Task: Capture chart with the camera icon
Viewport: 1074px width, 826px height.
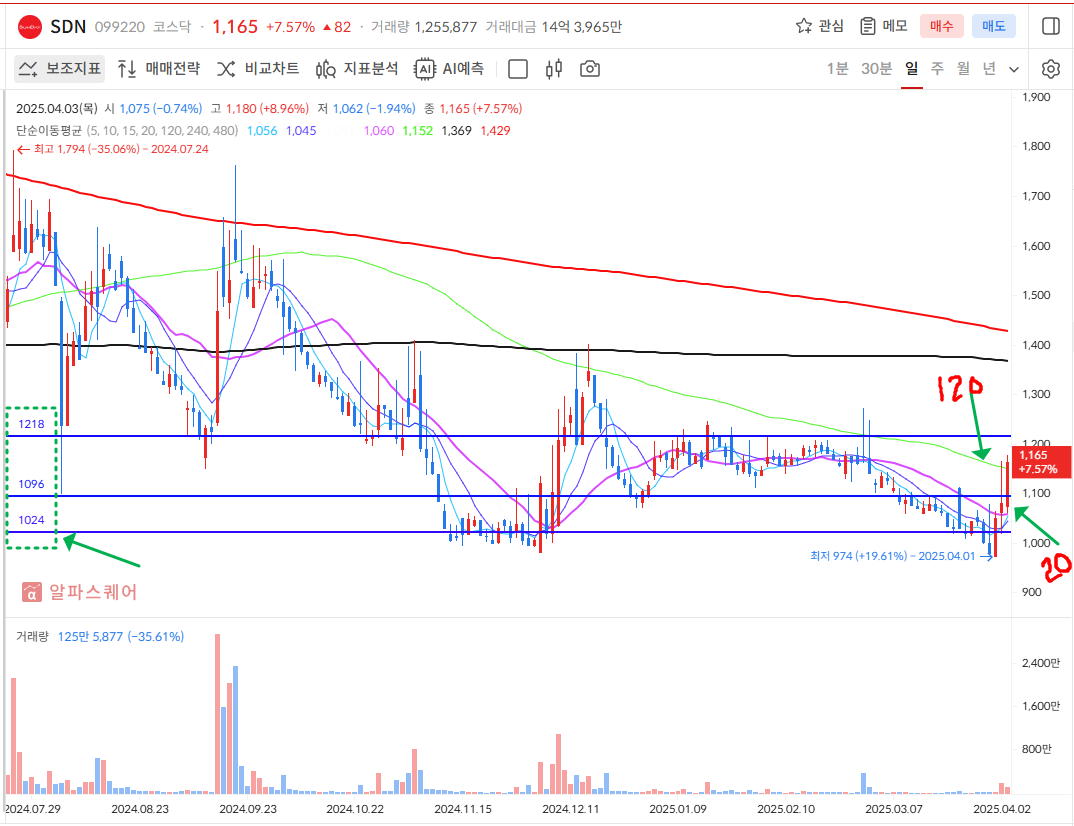Action: [x=591, y=69]
